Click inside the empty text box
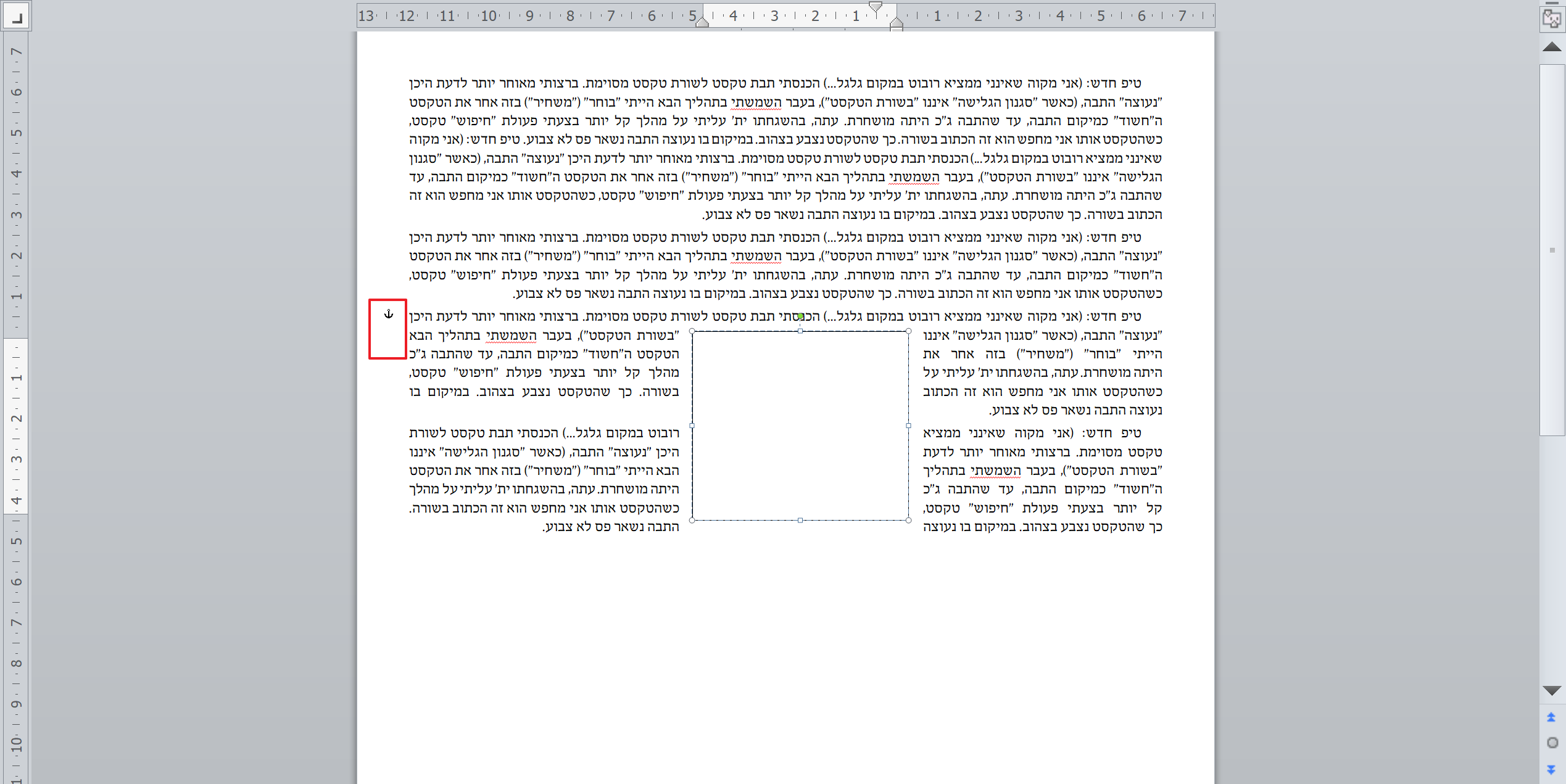1566x784 pixels. click(x=800, y=426)
